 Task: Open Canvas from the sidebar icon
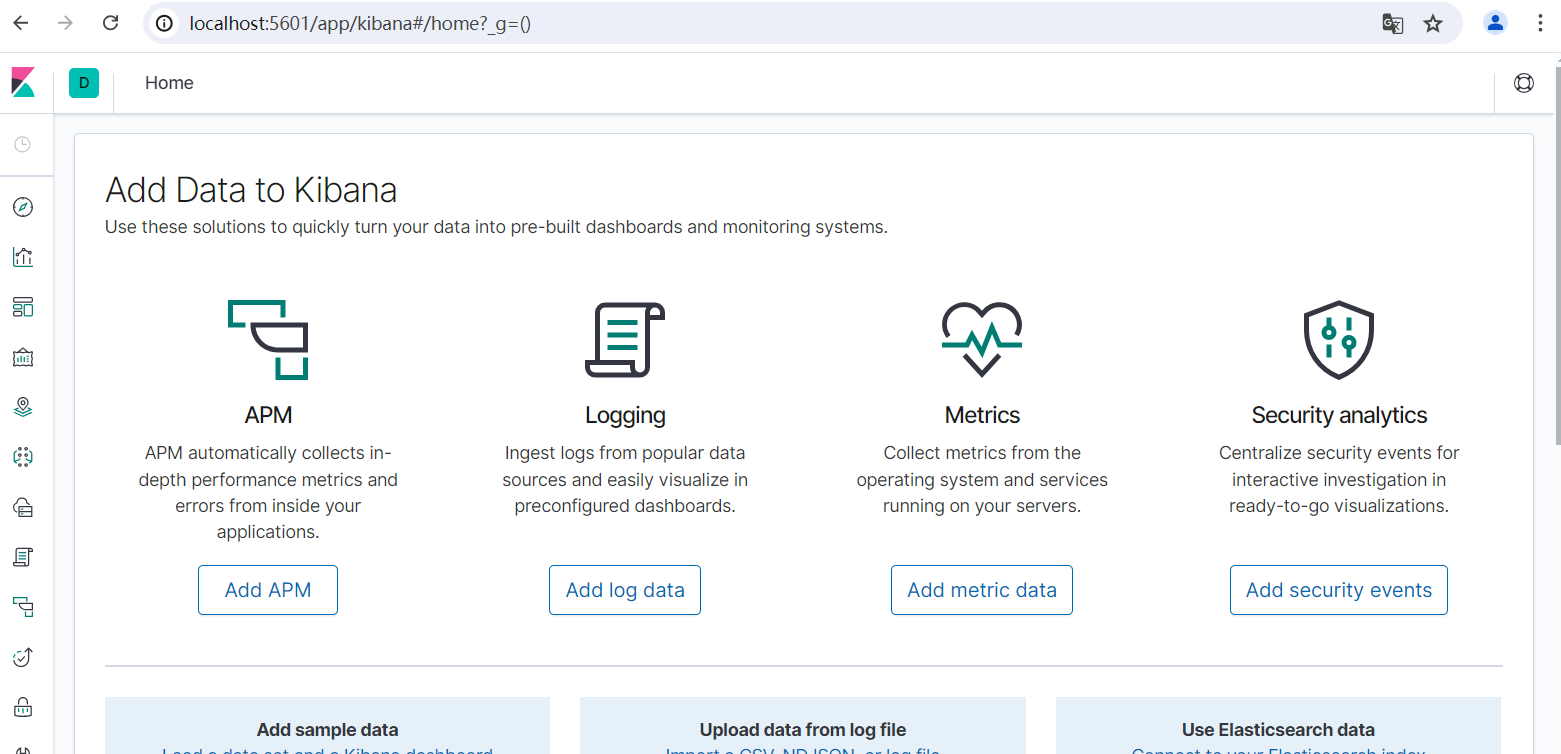point(23,357)
